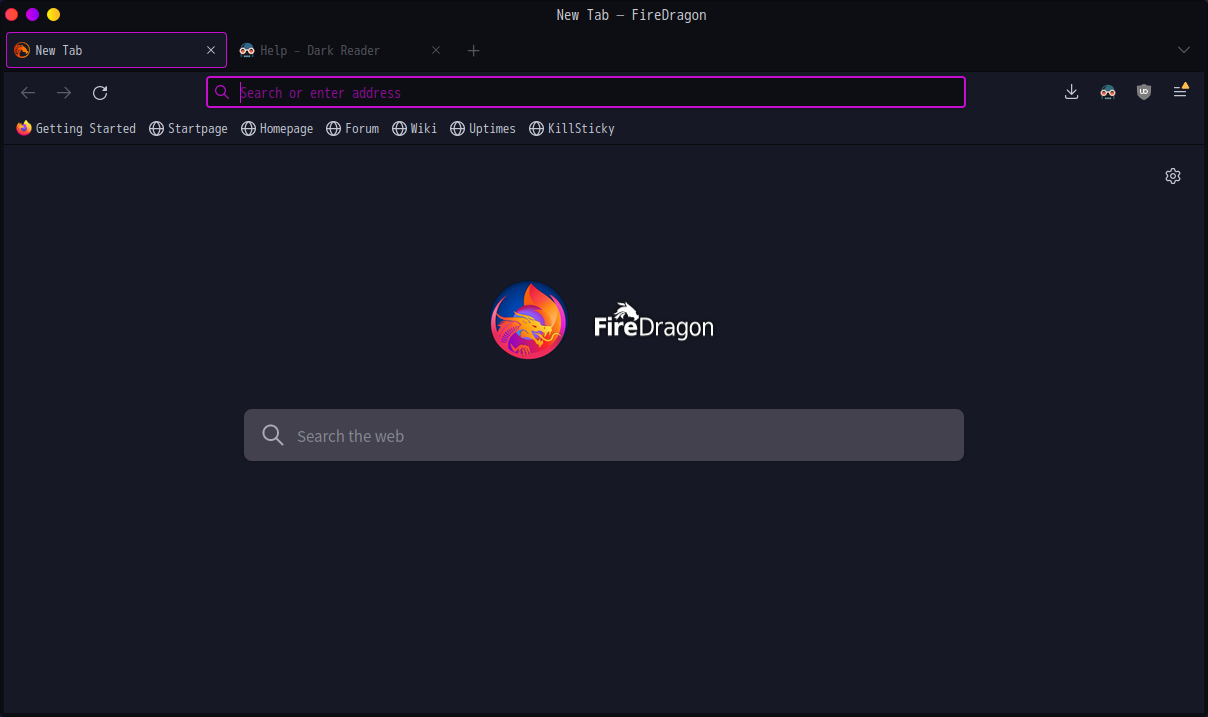This screenshot has width=1208, height=717.
Task: Open the Startpage bookmark
Action: (188, 128)
